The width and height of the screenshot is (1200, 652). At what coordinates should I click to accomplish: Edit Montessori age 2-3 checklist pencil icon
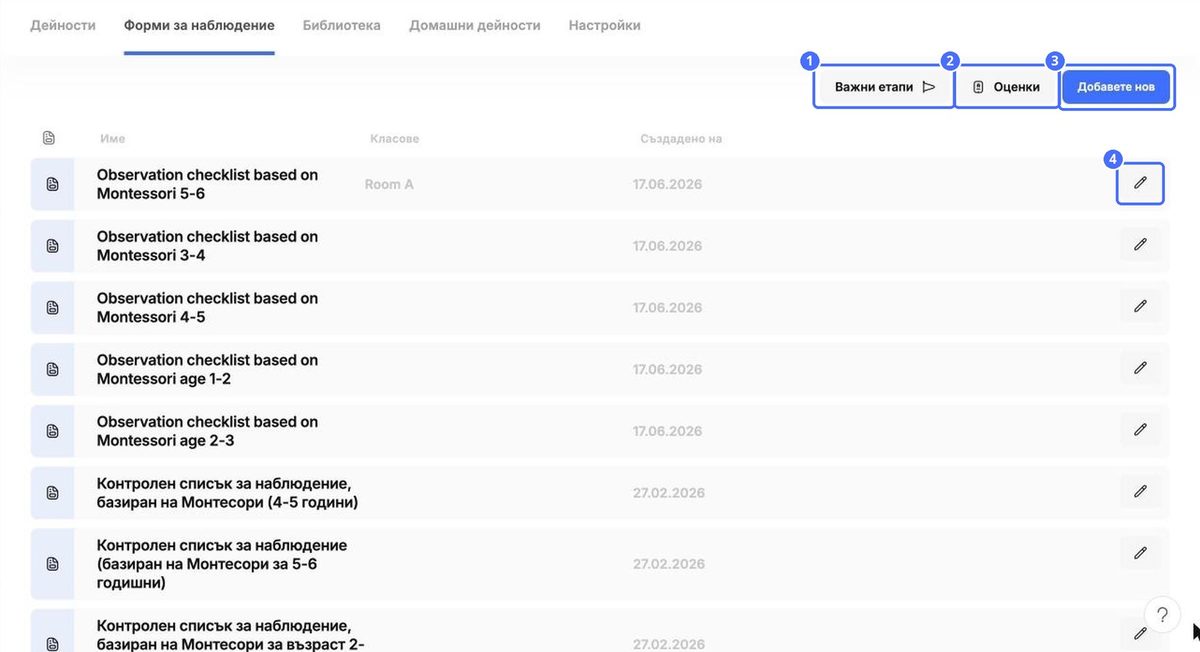pos(1140,430)
